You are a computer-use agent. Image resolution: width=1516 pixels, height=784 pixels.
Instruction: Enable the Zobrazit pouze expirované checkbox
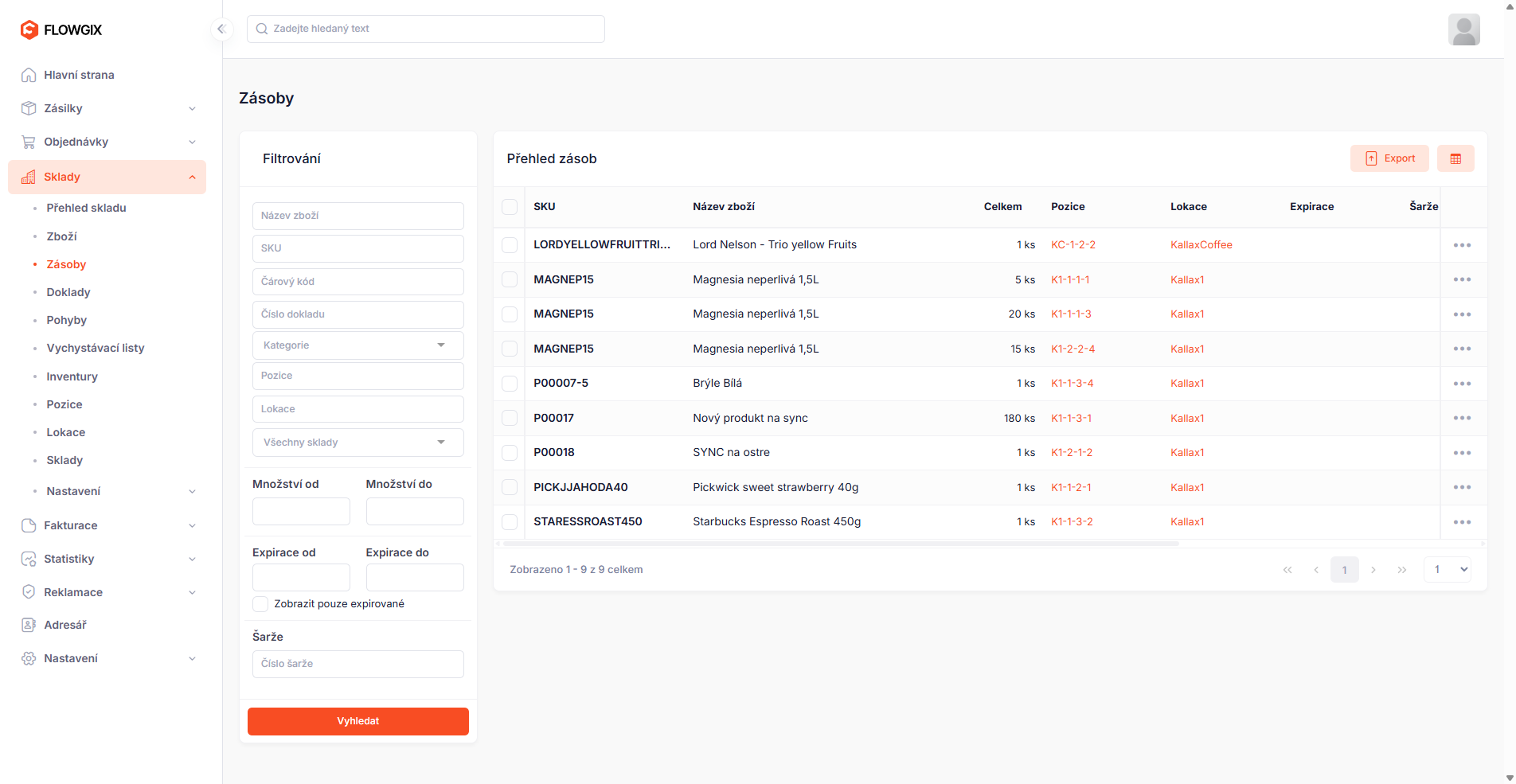point(260,604)
